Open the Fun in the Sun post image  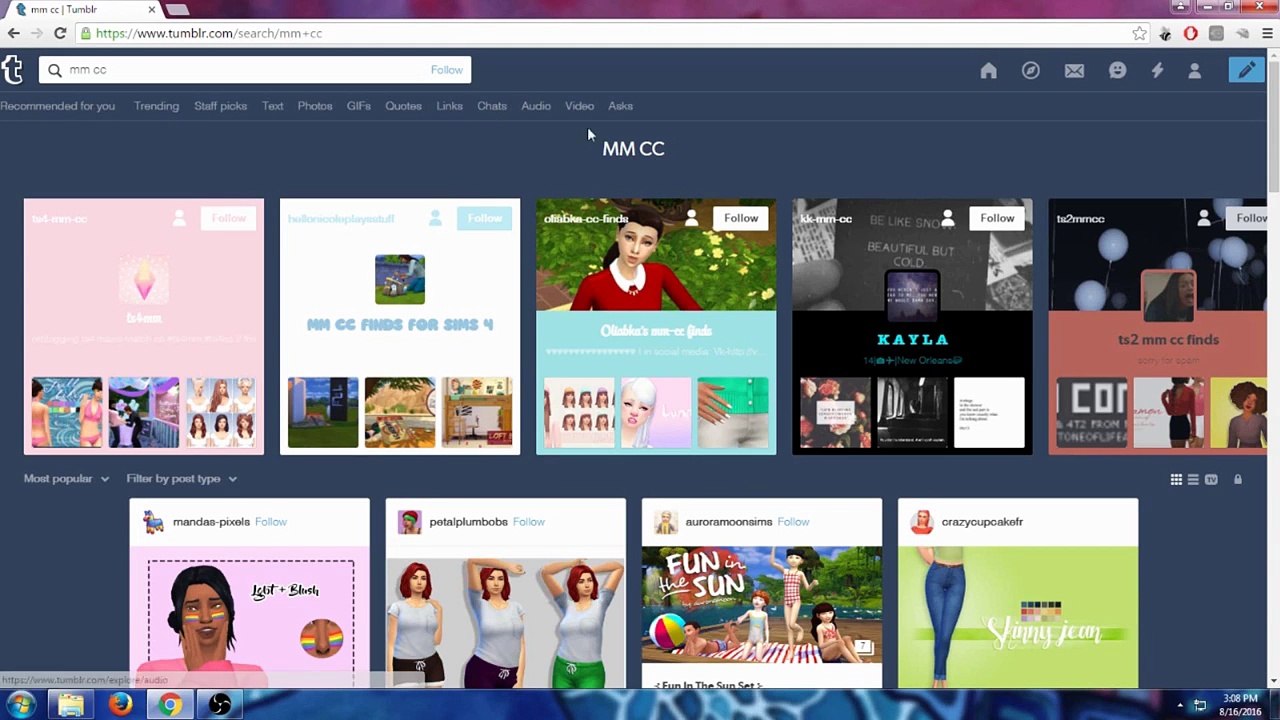(762, 604)
